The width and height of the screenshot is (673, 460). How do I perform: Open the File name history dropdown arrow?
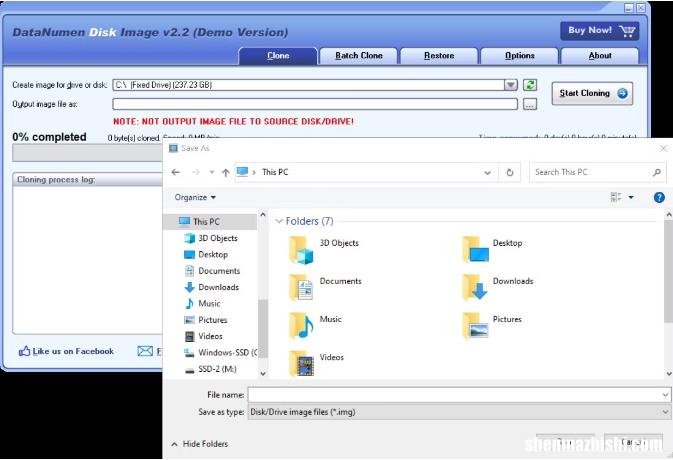click(665, 395)
